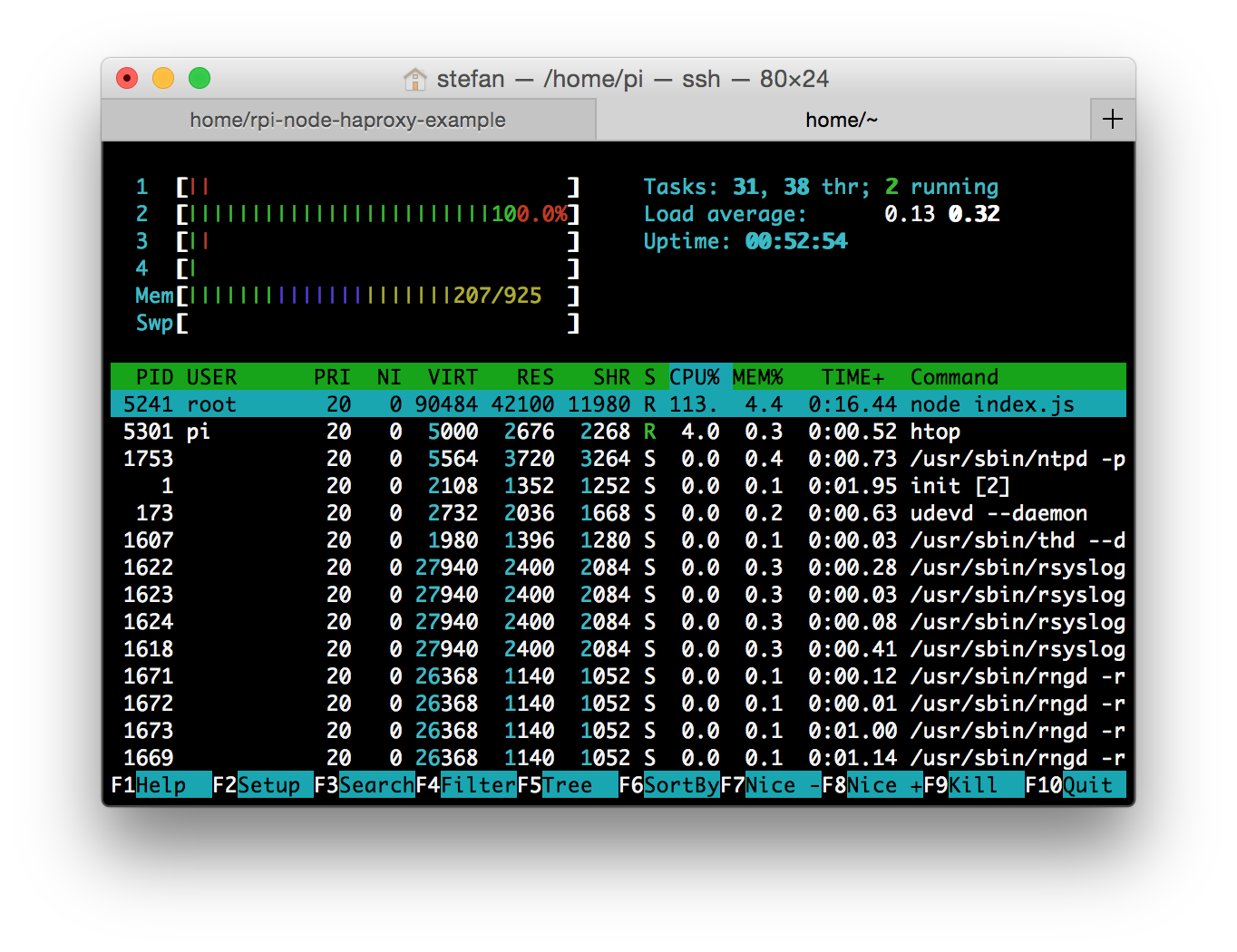
Task: Start a process search with F3Search
Action: [x=363, y=785]
